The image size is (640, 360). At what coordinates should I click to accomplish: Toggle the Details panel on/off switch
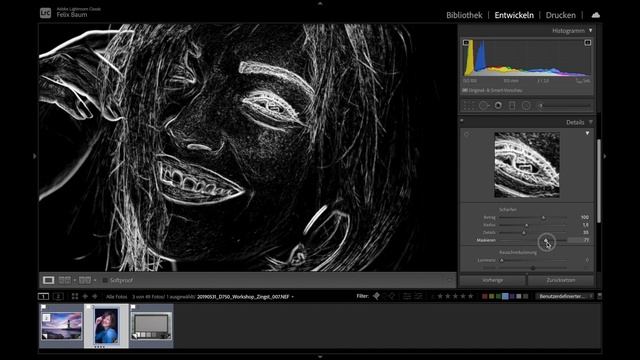(462, 121)
